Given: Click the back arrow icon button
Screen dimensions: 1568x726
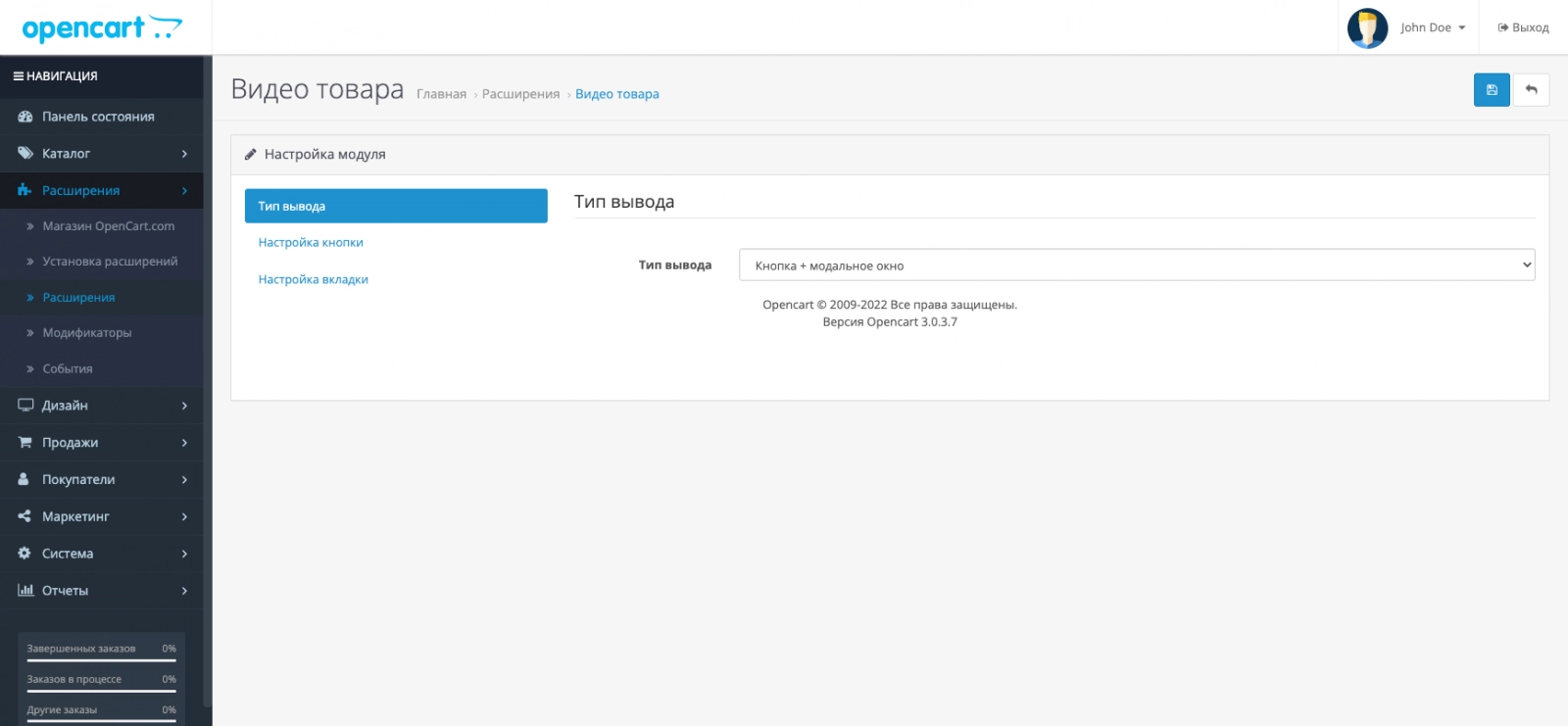Looking at the screenshot, I should (x=1531, y=90).
